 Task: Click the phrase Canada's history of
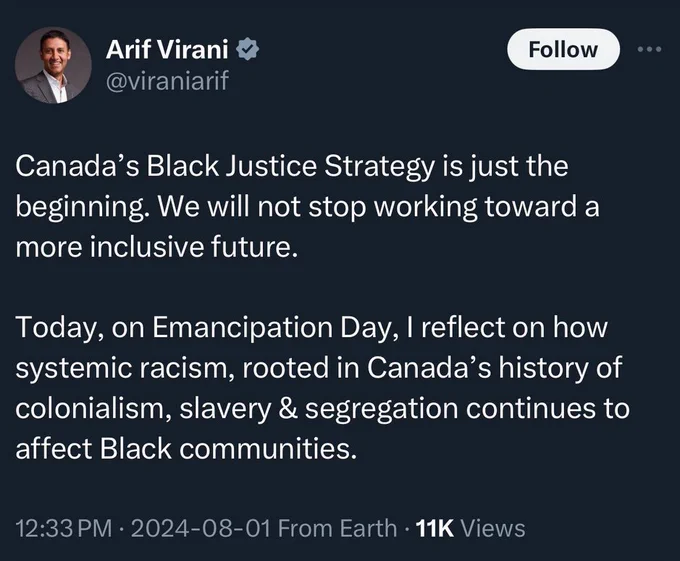(495, 368)
